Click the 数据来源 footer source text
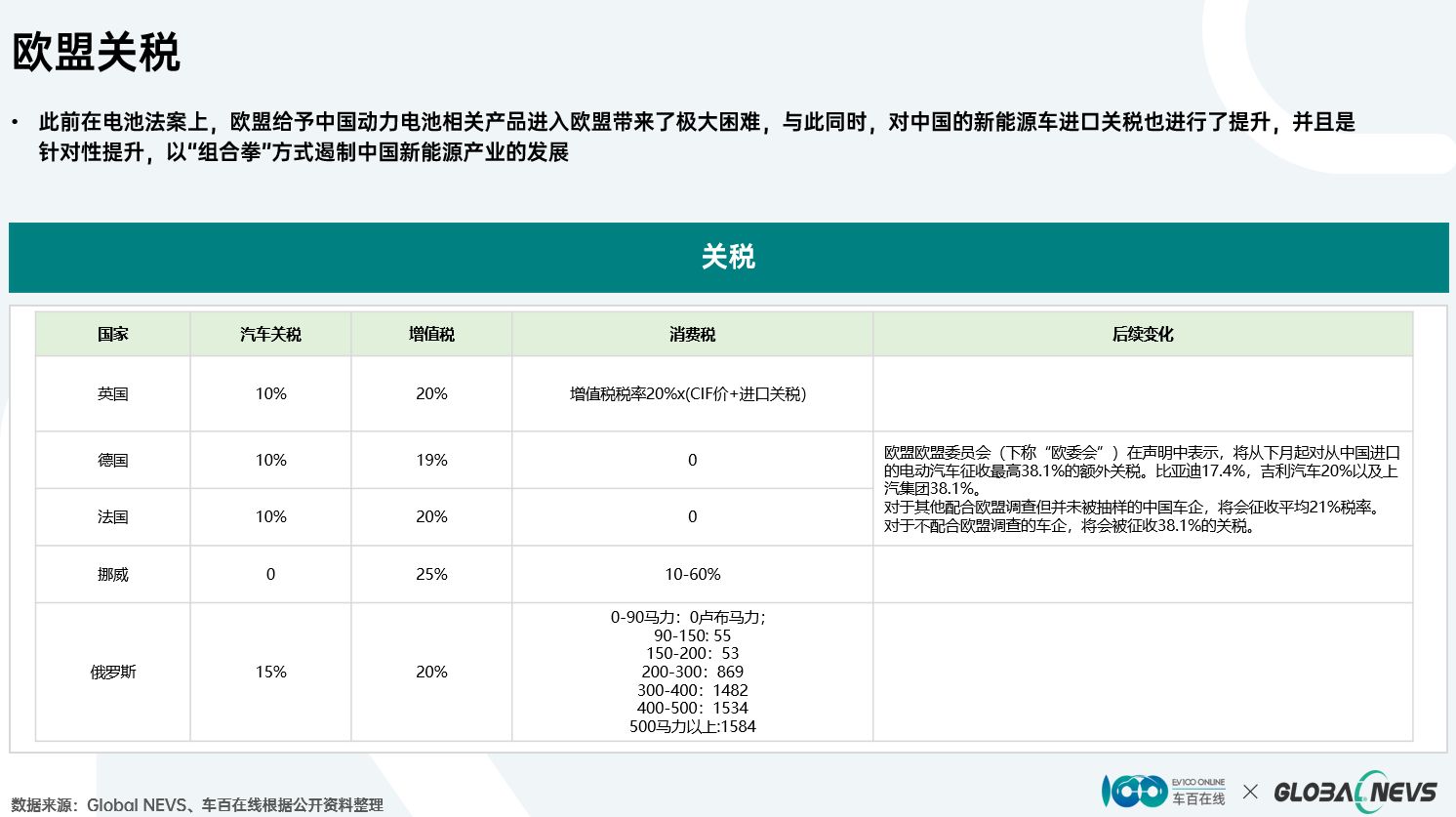Screen dimensions: 1456x817 tap(197, 805)
